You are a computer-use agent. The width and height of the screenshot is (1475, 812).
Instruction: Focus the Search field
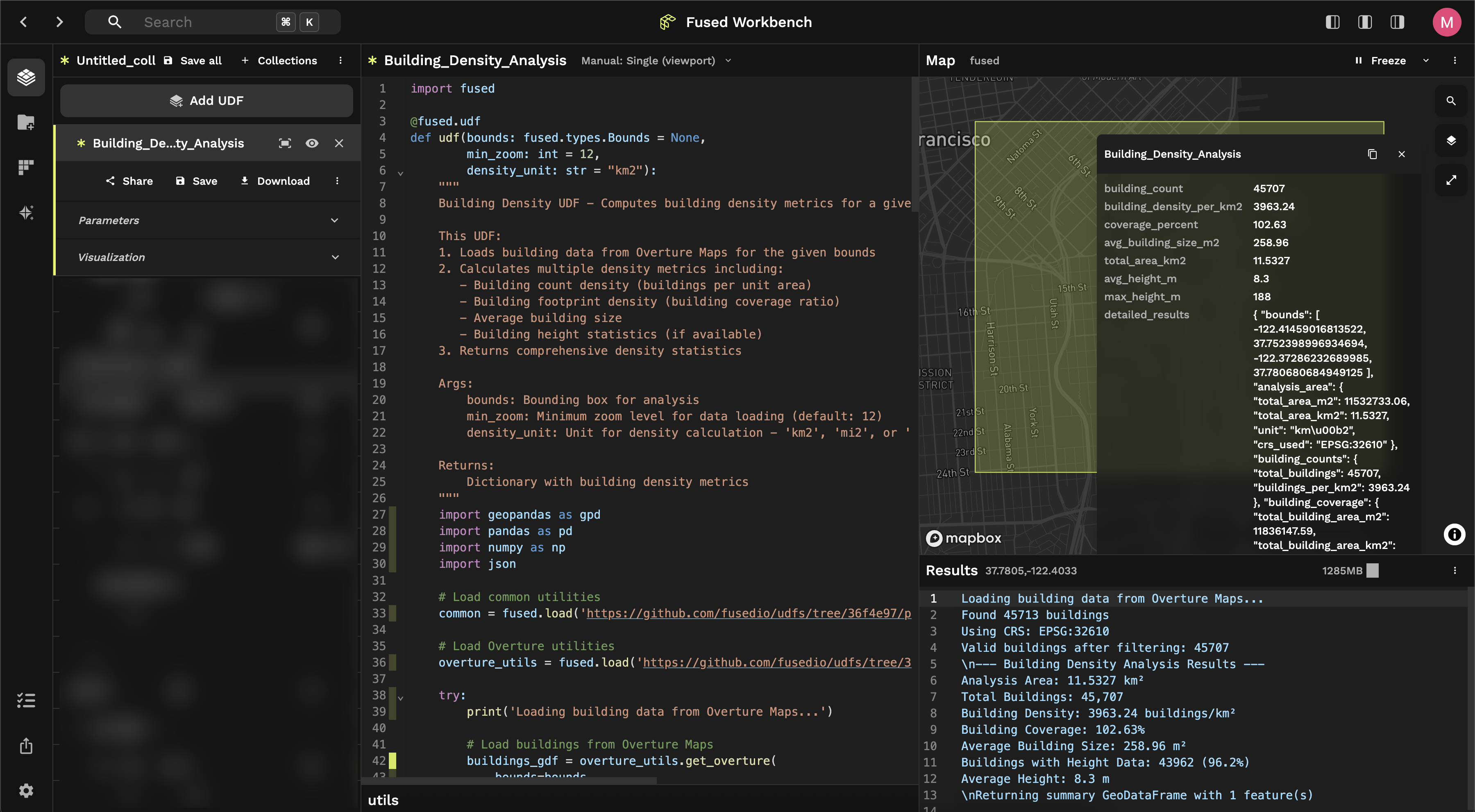point(213,22)
